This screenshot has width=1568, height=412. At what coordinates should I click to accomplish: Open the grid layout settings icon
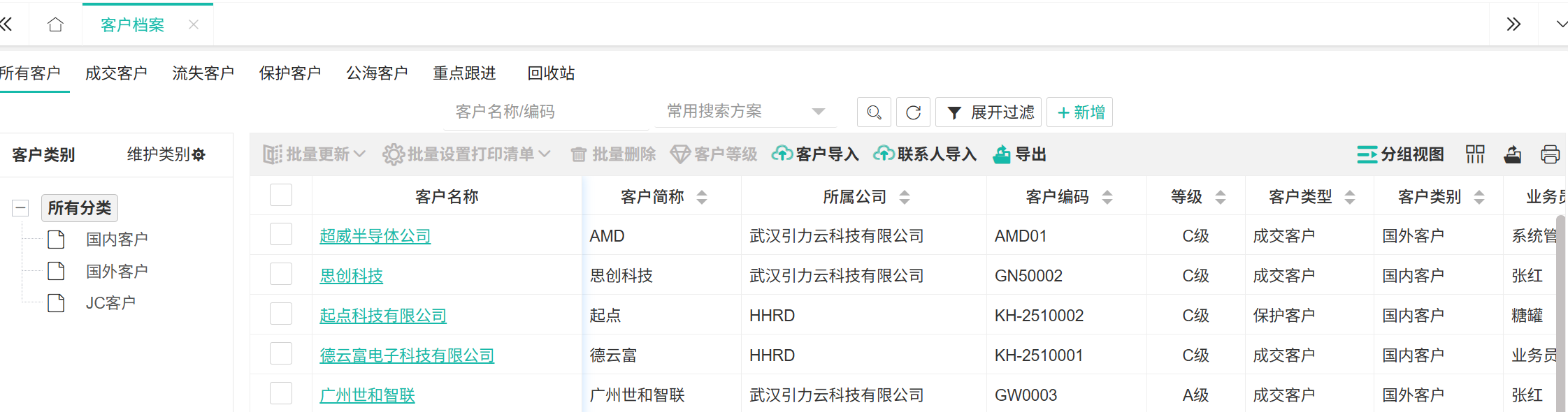[1475, 154]
